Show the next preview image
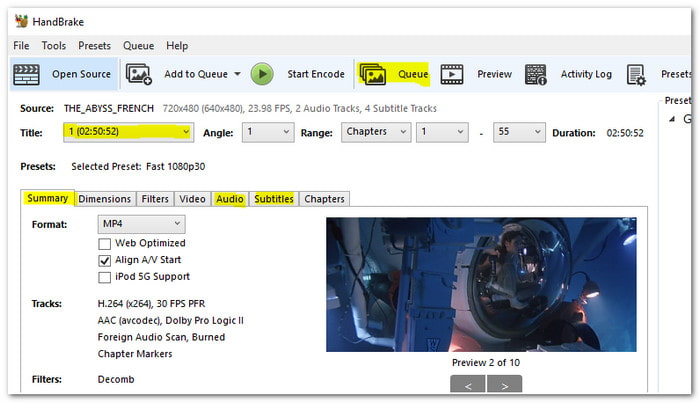 pyautogui.click(x=504, y=385)
